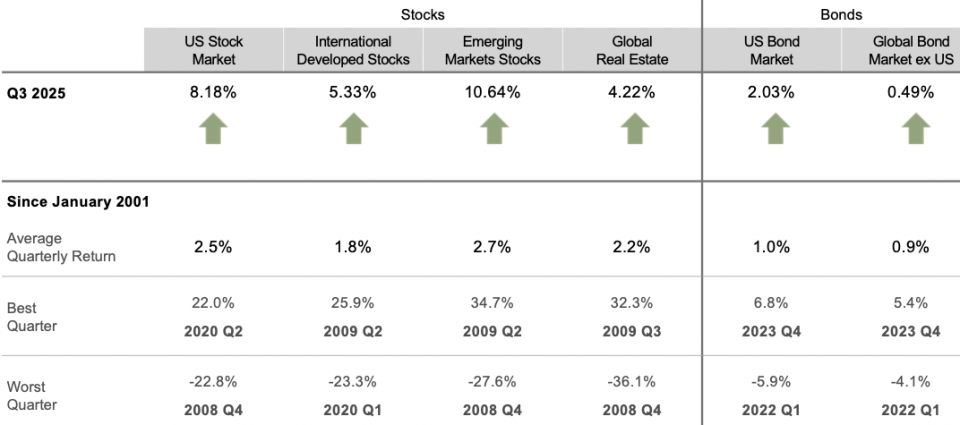The width and height of the screenshot is (960, 425).
Task: Select the Global Real Estate column header
Action: coord(631,50)
